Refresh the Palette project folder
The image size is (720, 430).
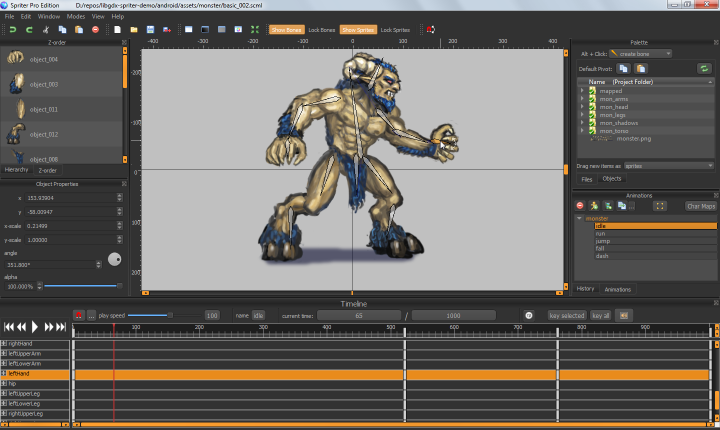pyautogui.click(x=704, y=69)
